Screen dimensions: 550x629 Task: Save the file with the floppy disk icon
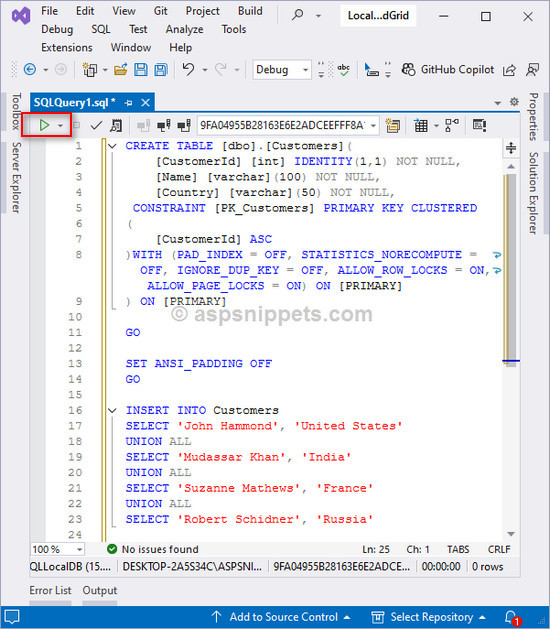[140, 70]
